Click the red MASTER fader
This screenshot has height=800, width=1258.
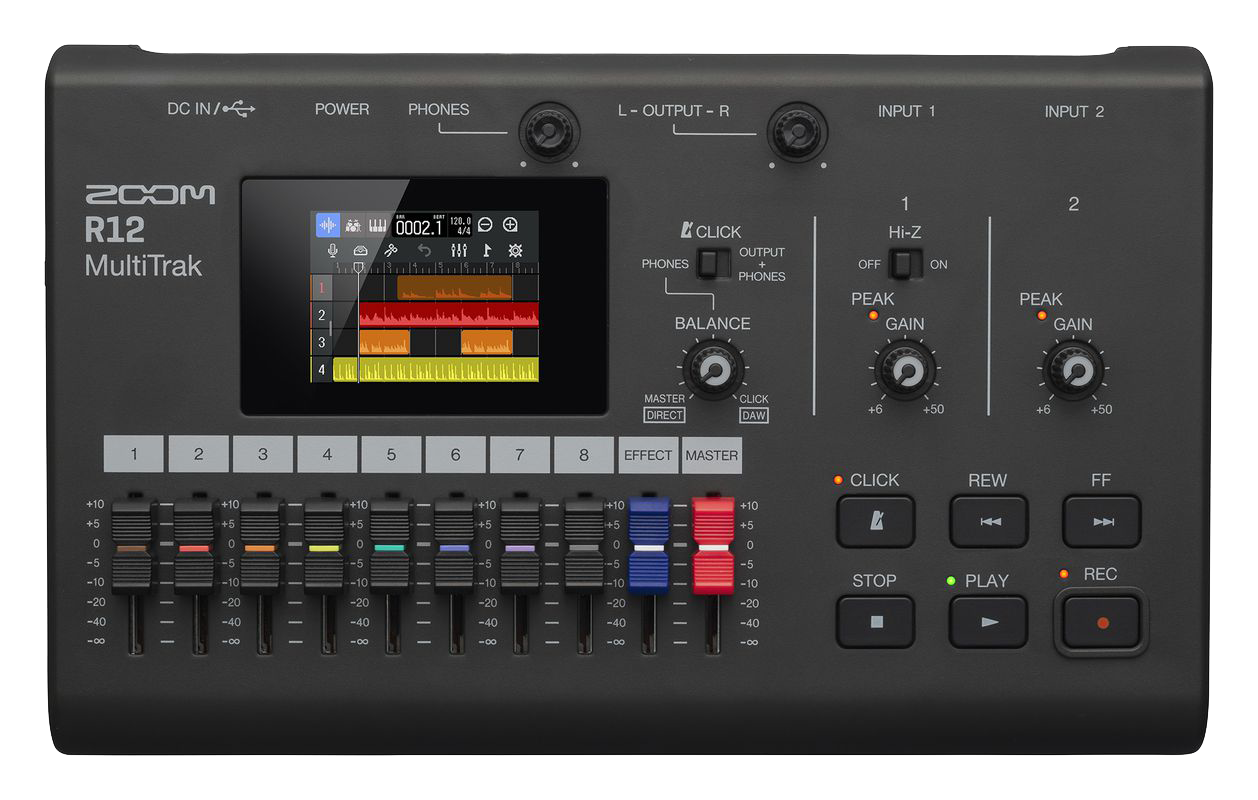pyautogui.click(x=713, y=546)
